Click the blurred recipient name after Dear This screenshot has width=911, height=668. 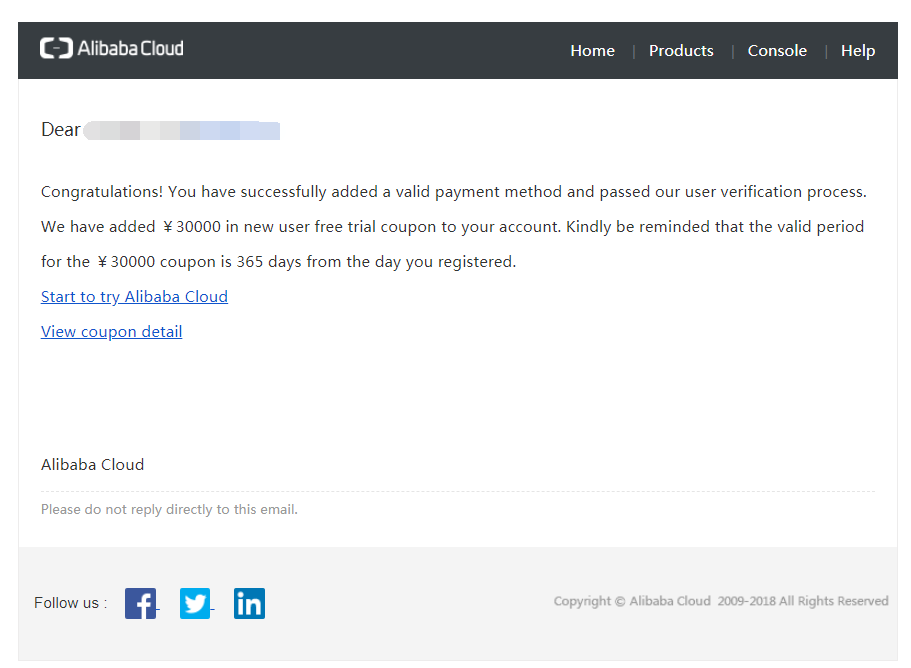181,130
